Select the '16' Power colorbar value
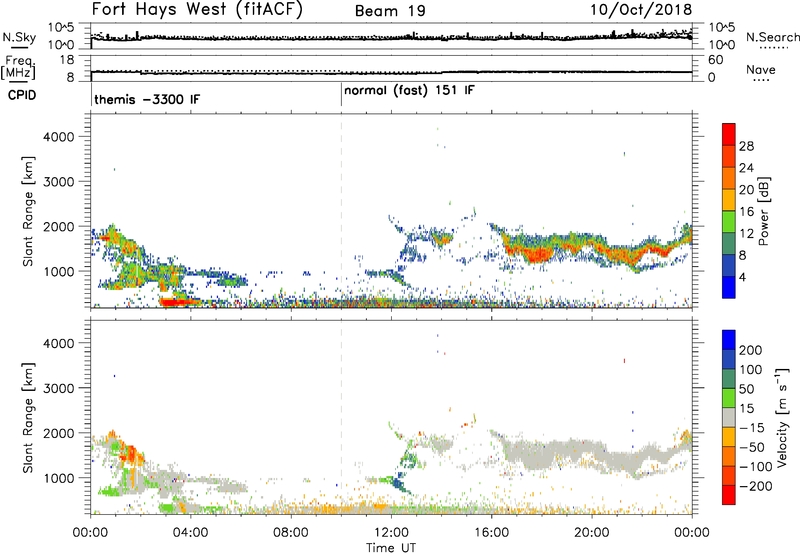Image resolution: width=800 pixels, height=554 pixels. (x=746, y=212)
